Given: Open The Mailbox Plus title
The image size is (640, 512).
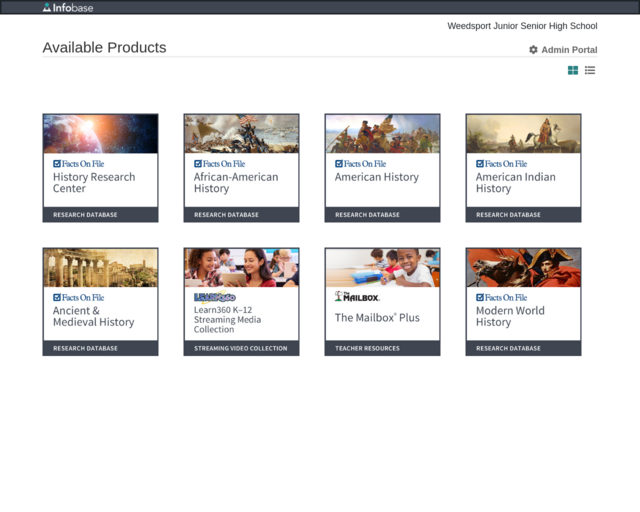Looking at the screenshot, I should [377, 318].
